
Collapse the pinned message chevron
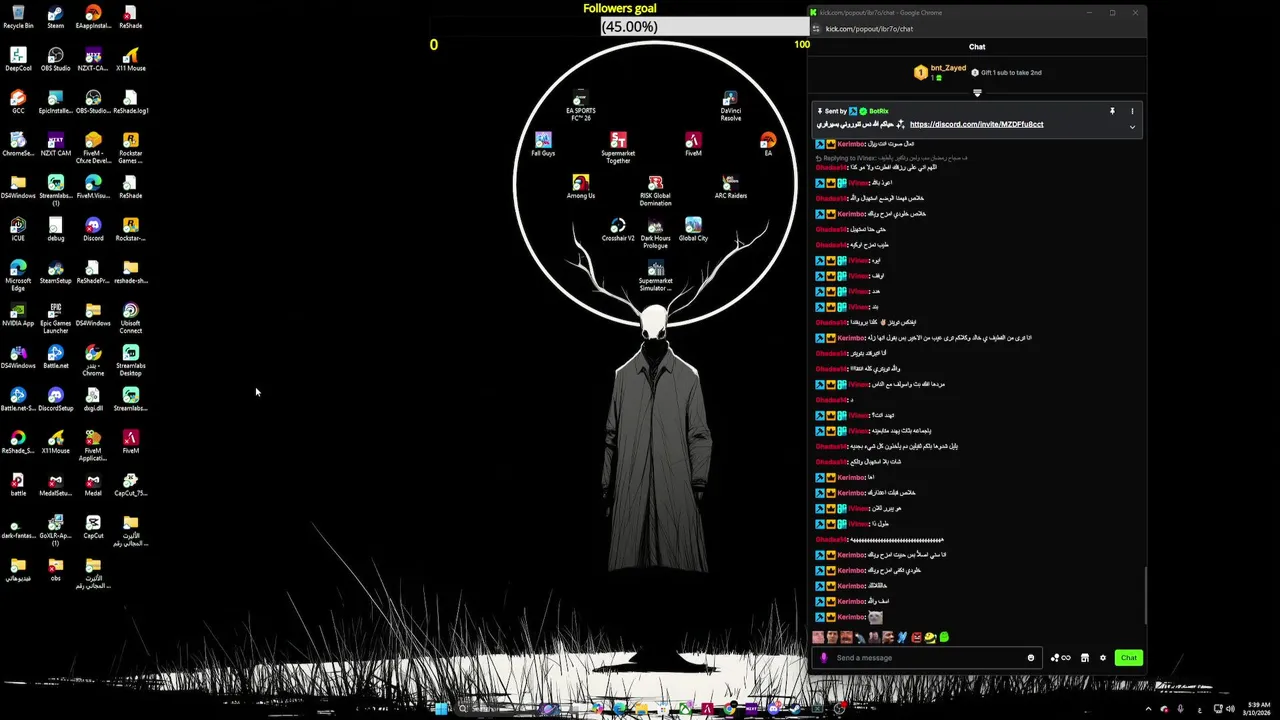(1132, 127)
